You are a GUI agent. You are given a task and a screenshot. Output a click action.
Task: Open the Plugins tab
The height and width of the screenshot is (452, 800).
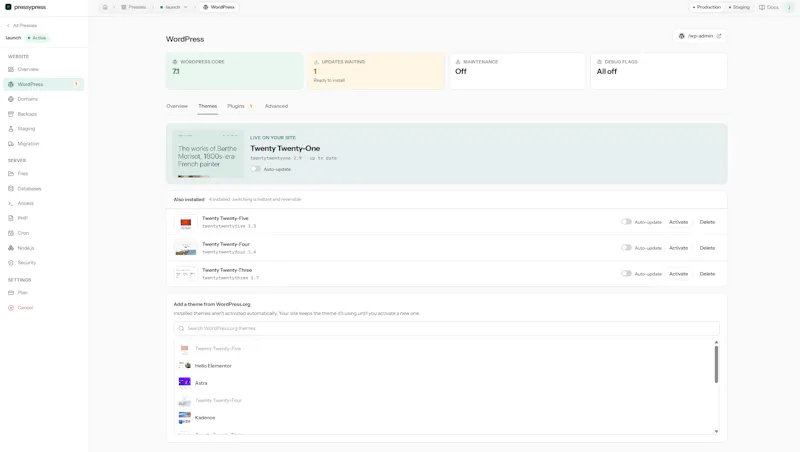[240, 106]
